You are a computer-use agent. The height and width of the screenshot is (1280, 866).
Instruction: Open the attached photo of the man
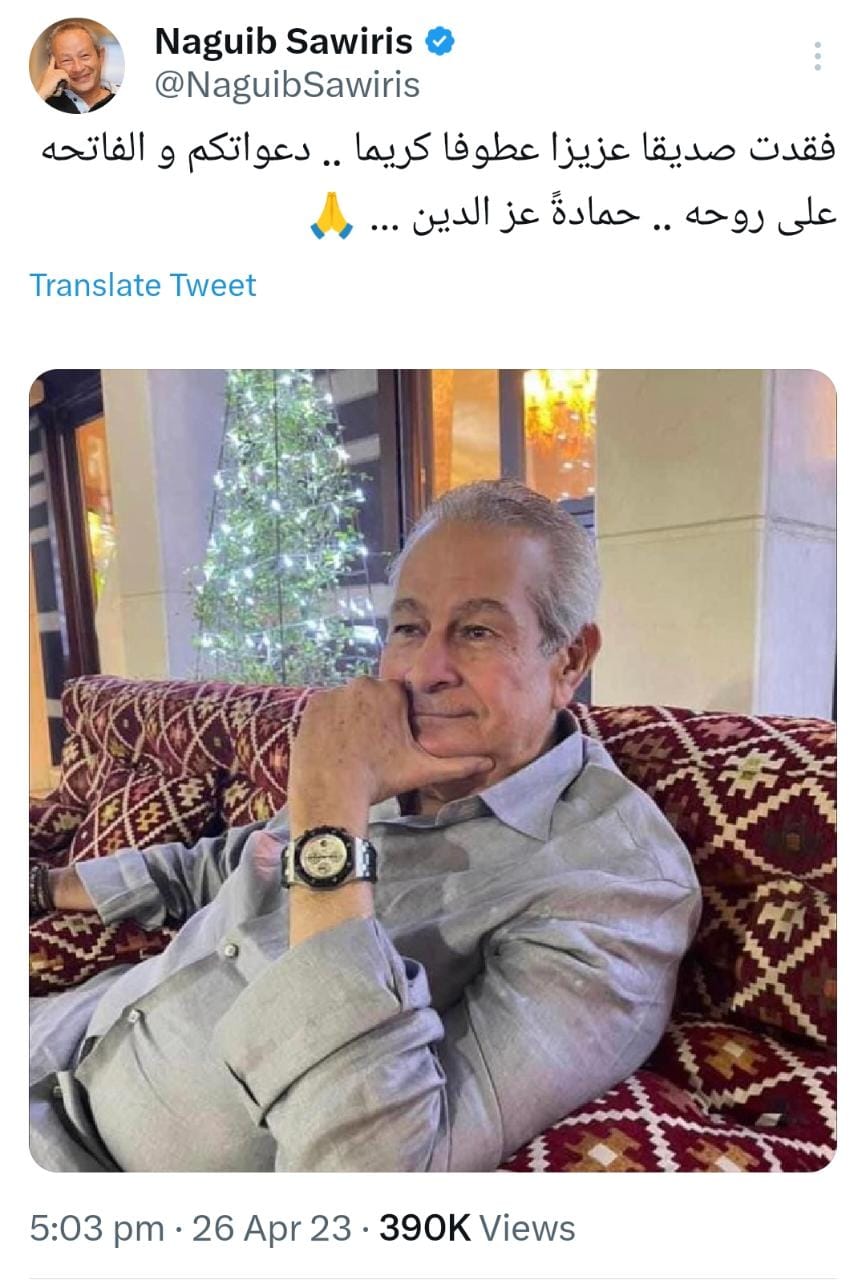tap(433, 770)
